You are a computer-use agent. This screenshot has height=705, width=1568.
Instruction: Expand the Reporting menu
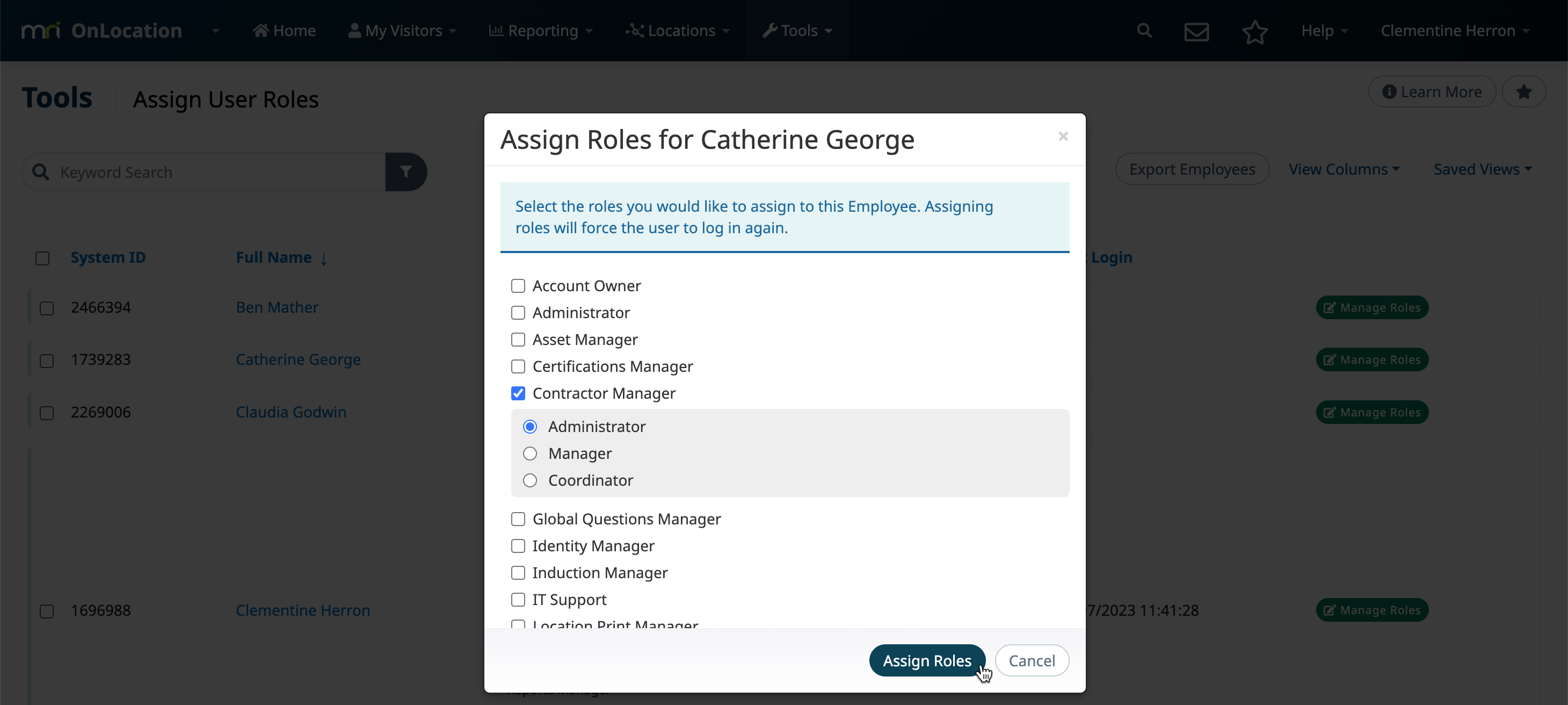(541, 31)
